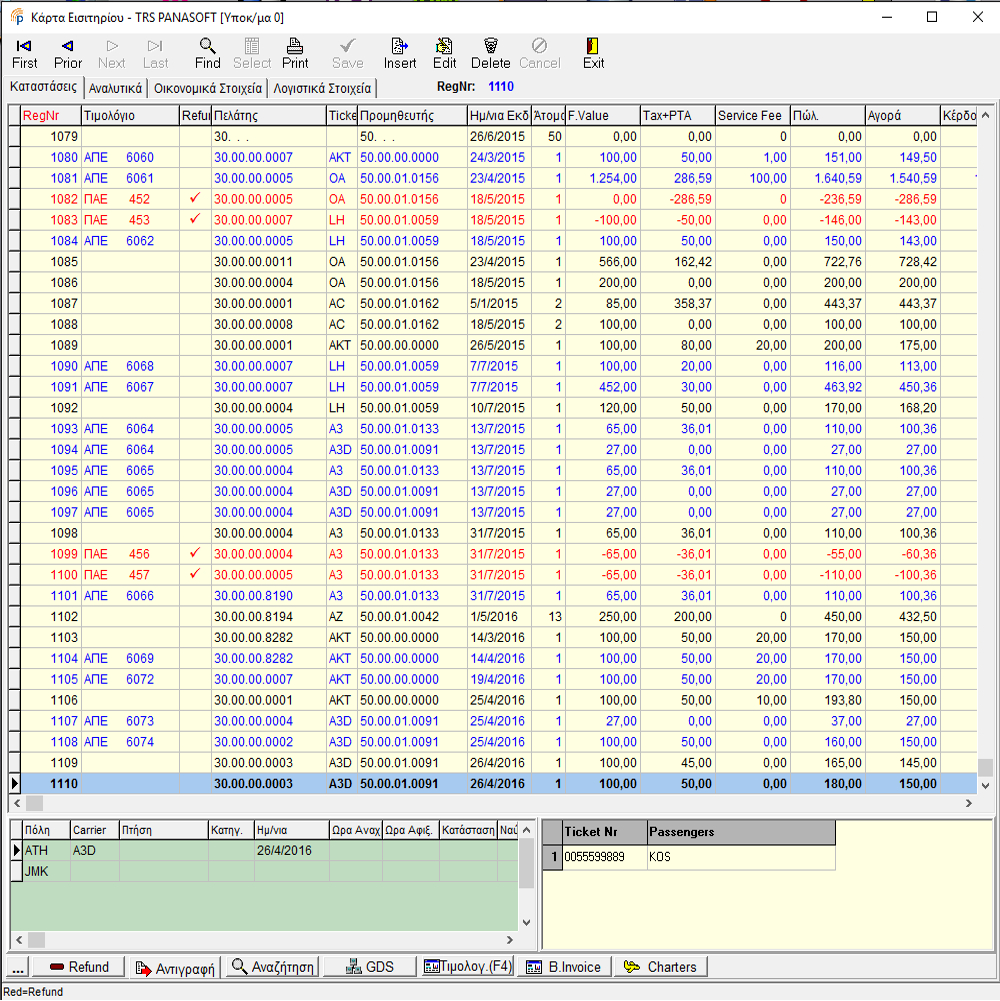The height and width of the screenshot is (1001, 1000).
Task: Click refund checkmark on row 1082
Action: (195, 198)
